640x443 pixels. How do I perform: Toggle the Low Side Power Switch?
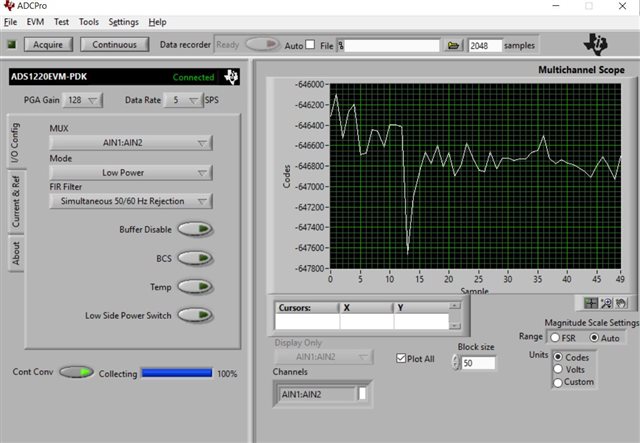tap(195, 315)
